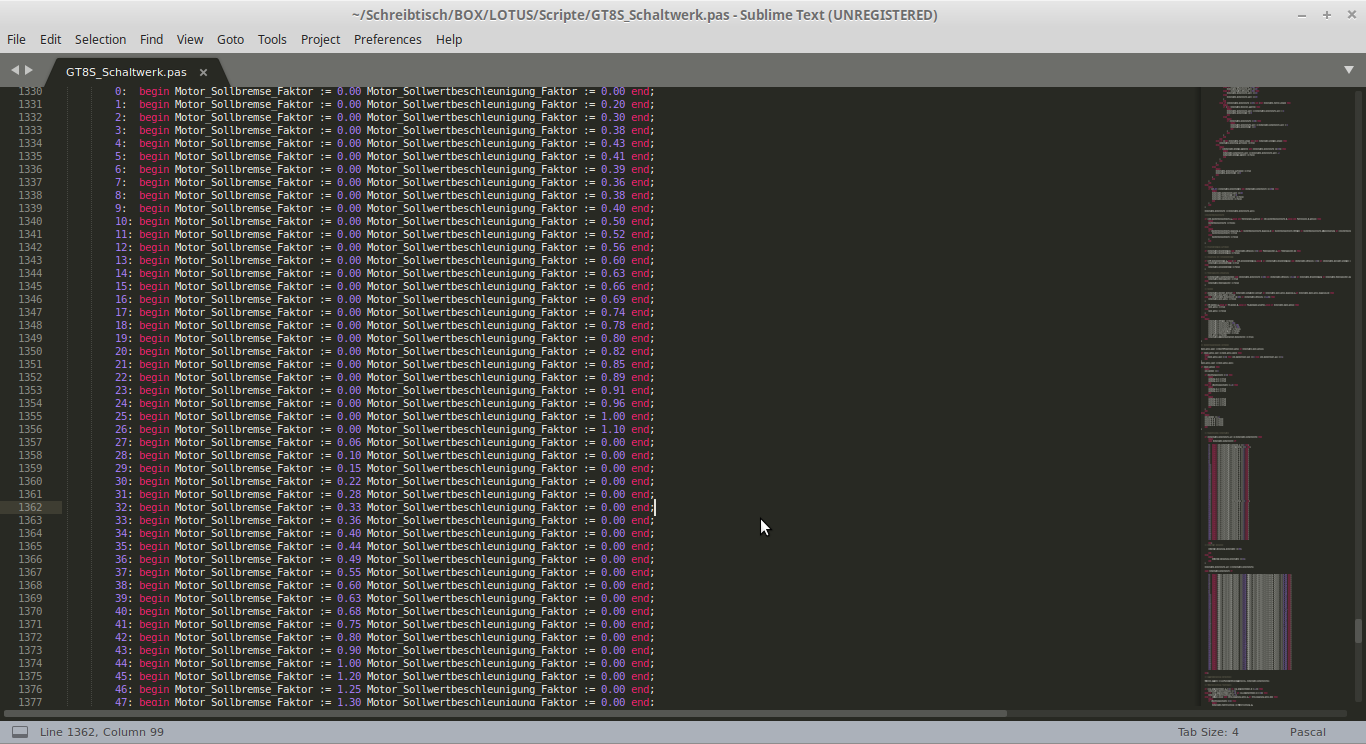The width and height of the screenshot is (1366, 744).
Task: Select the GT8S_Schaltwerk.pas tab
Action: (x=126, y=72)
